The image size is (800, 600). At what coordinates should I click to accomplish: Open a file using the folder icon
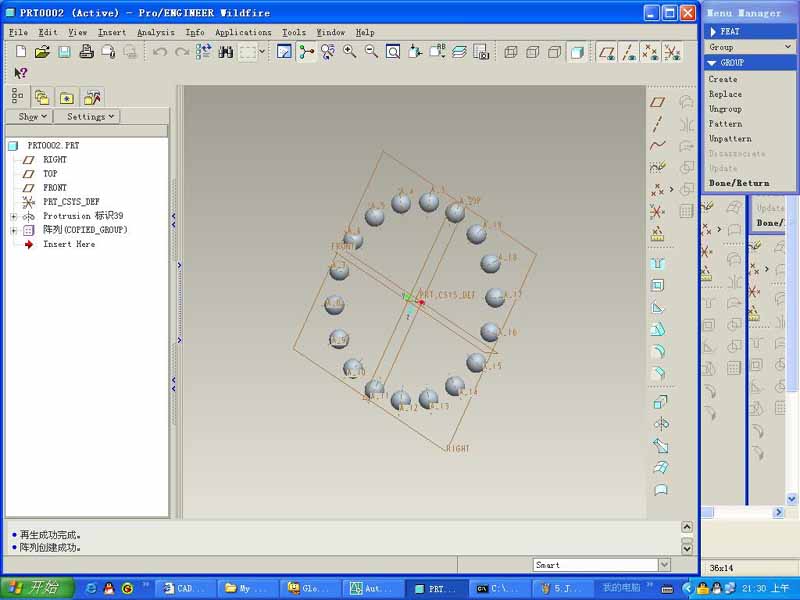coord(42,52)
